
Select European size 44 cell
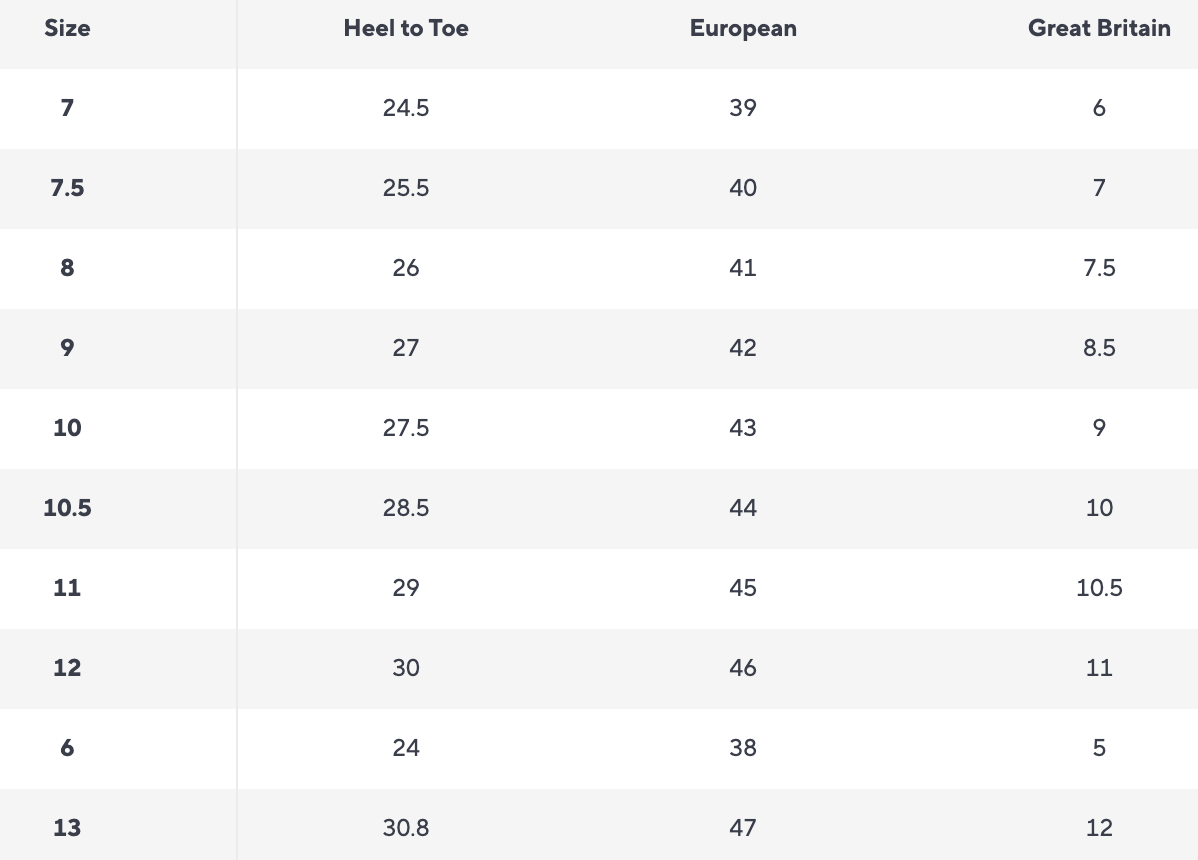(743, 508)
